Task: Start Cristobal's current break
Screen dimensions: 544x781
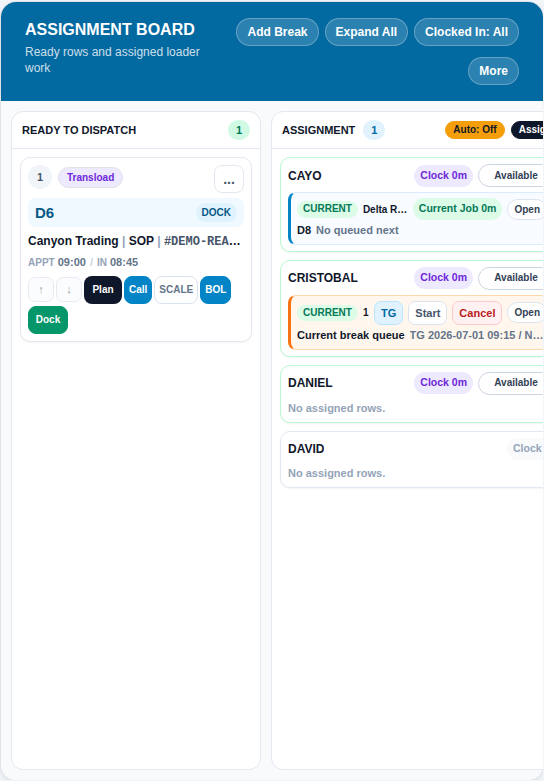Action: (427, 313)
